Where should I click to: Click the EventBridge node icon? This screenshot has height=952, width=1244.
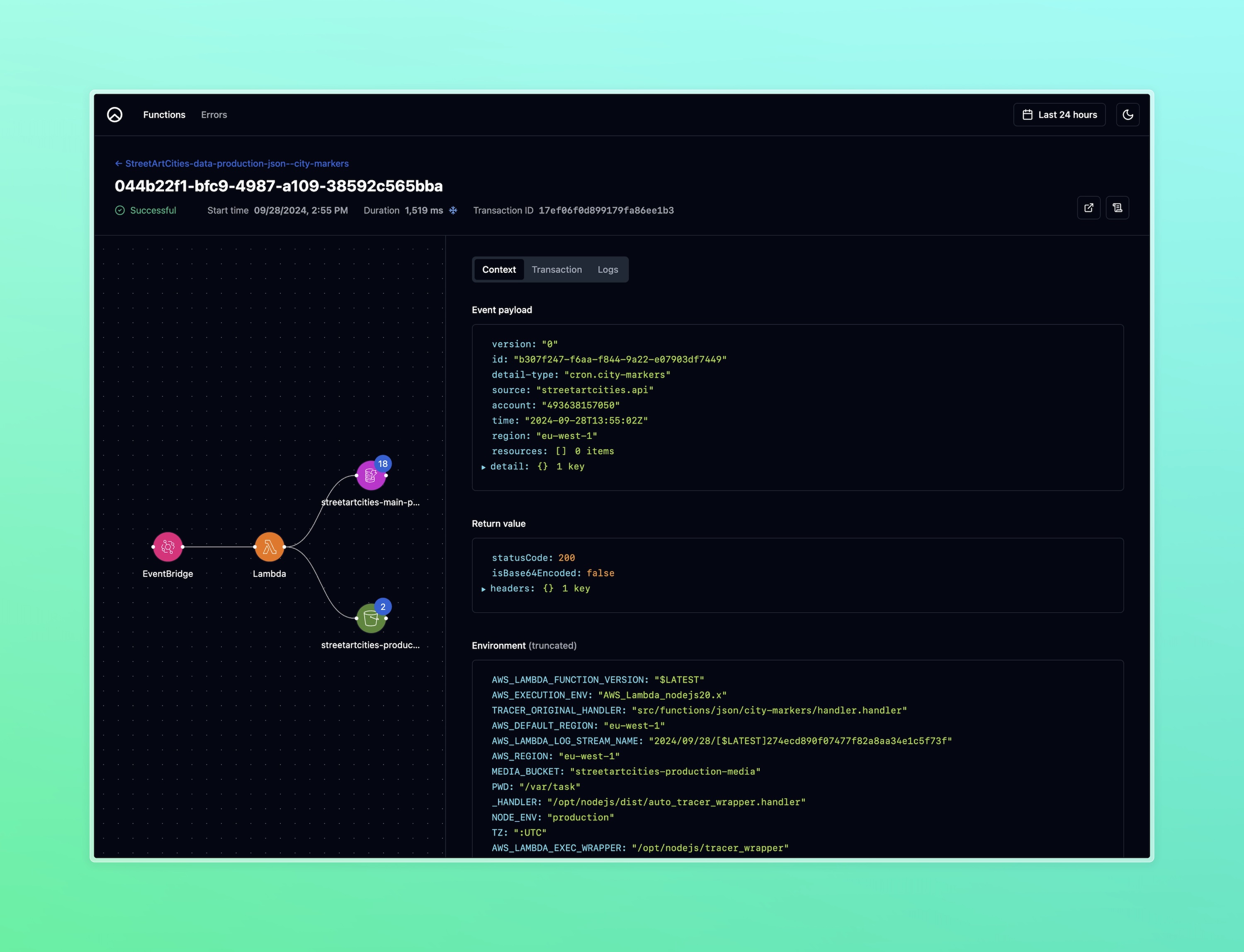click(168, 547)
